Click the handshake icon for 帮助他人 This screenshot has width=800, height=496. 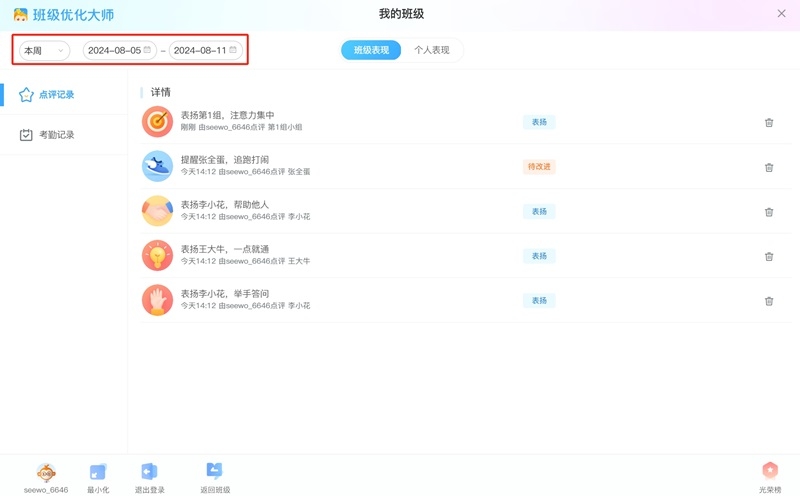tap(157, 211)
